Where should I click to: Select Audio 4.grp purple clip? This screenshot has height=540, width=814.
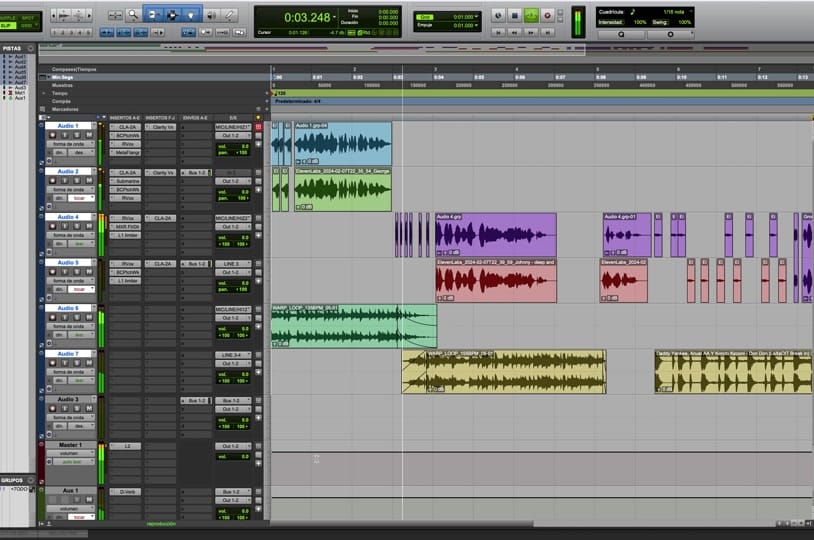[x=496, y=235]
